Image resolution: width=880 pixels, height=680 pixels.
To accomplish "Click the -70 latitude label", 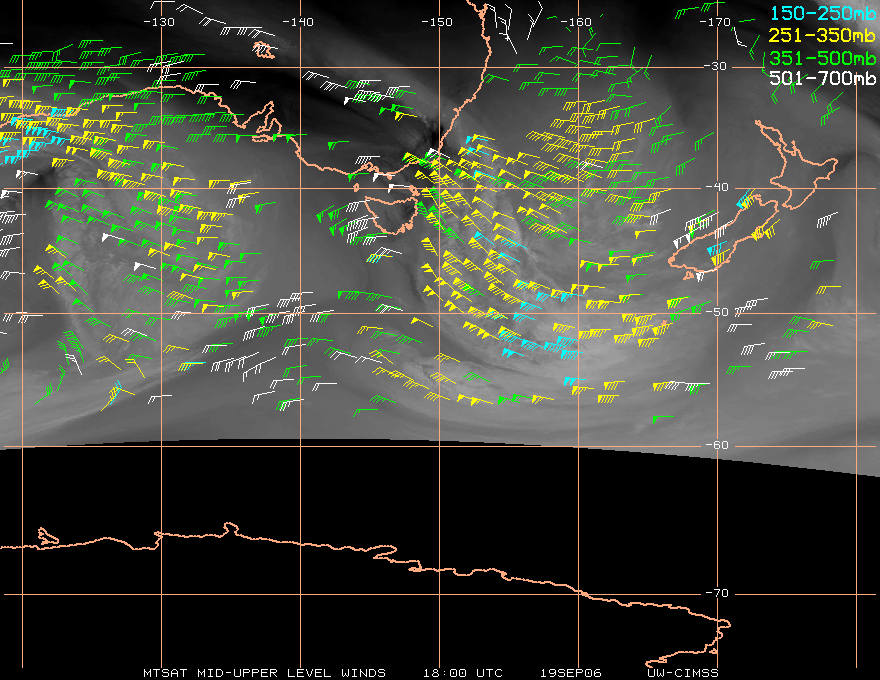I will (717, 593).
